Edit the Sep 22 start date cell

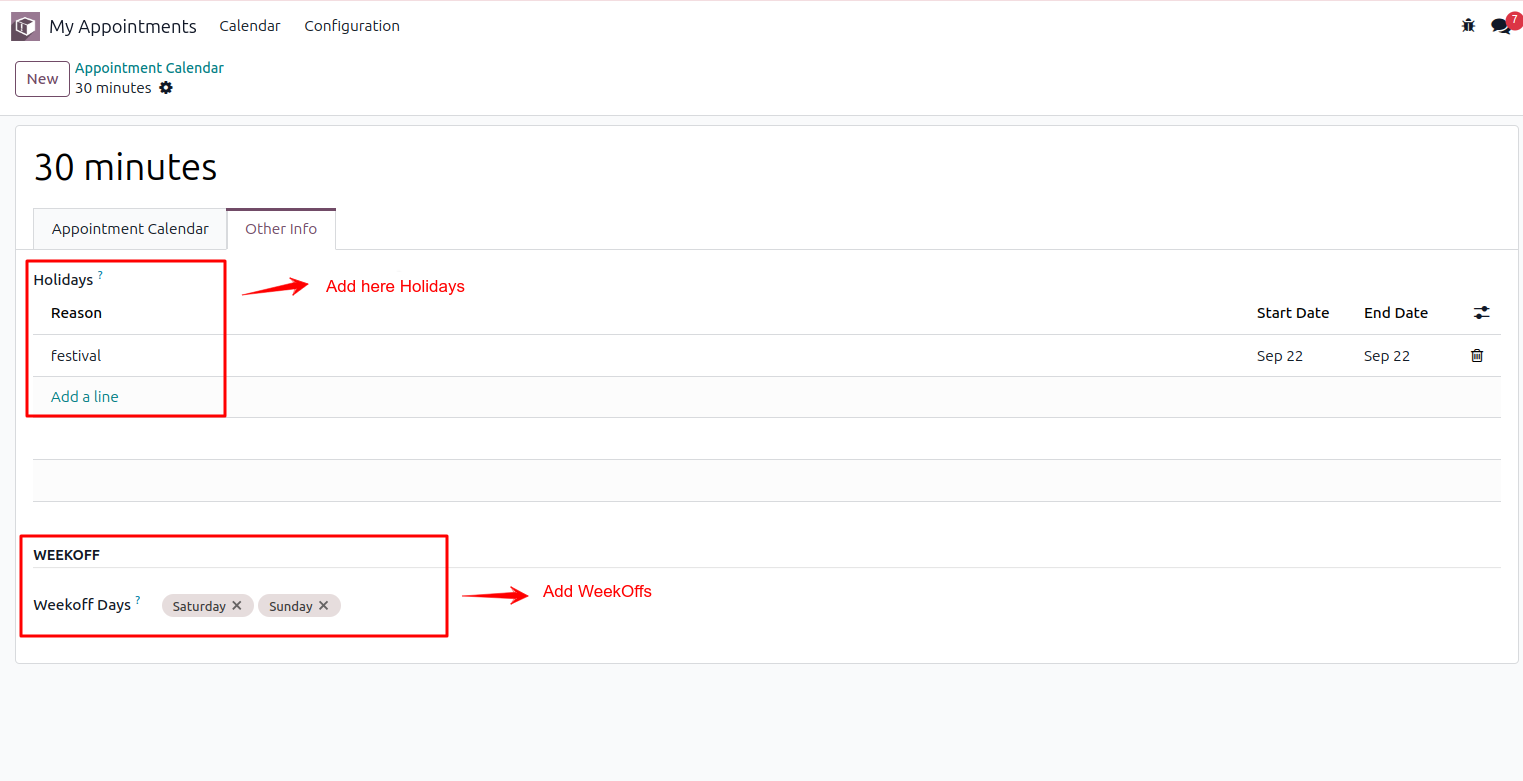pyautogui.click(x=1280, y=356)
